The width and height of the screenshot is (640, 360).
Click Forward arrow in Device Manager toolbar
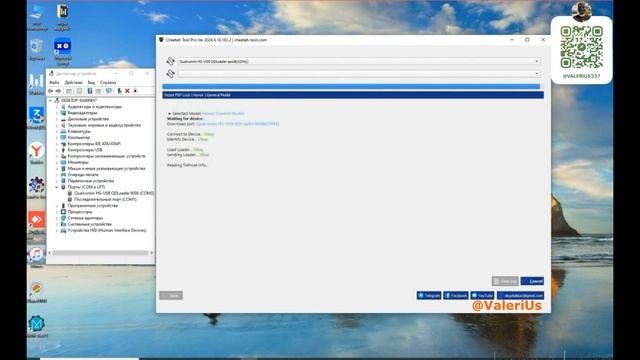pyautogui.click(x=58, y=91)
